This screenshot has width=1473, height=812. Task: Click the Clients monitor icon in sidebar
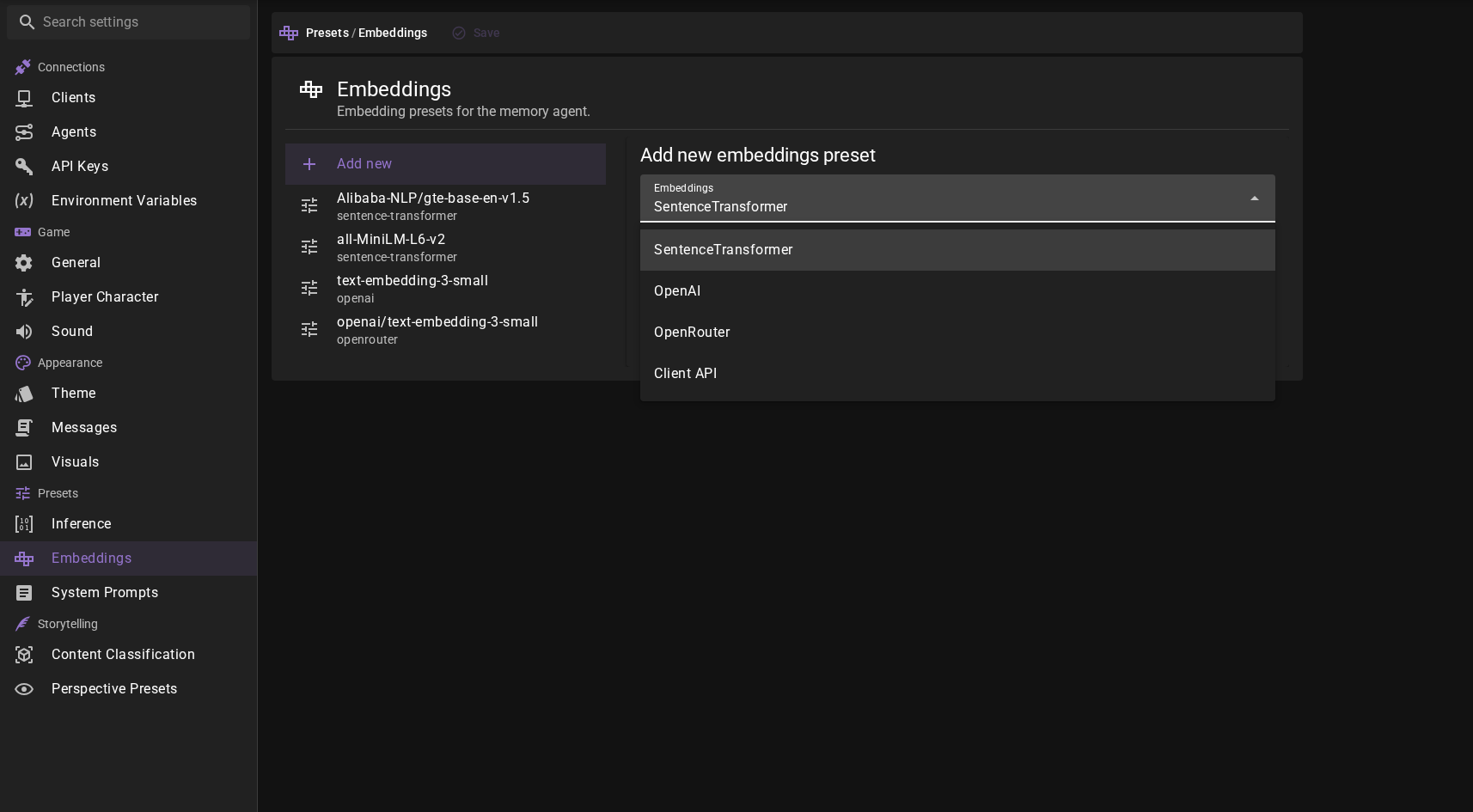tap(24, 98)
